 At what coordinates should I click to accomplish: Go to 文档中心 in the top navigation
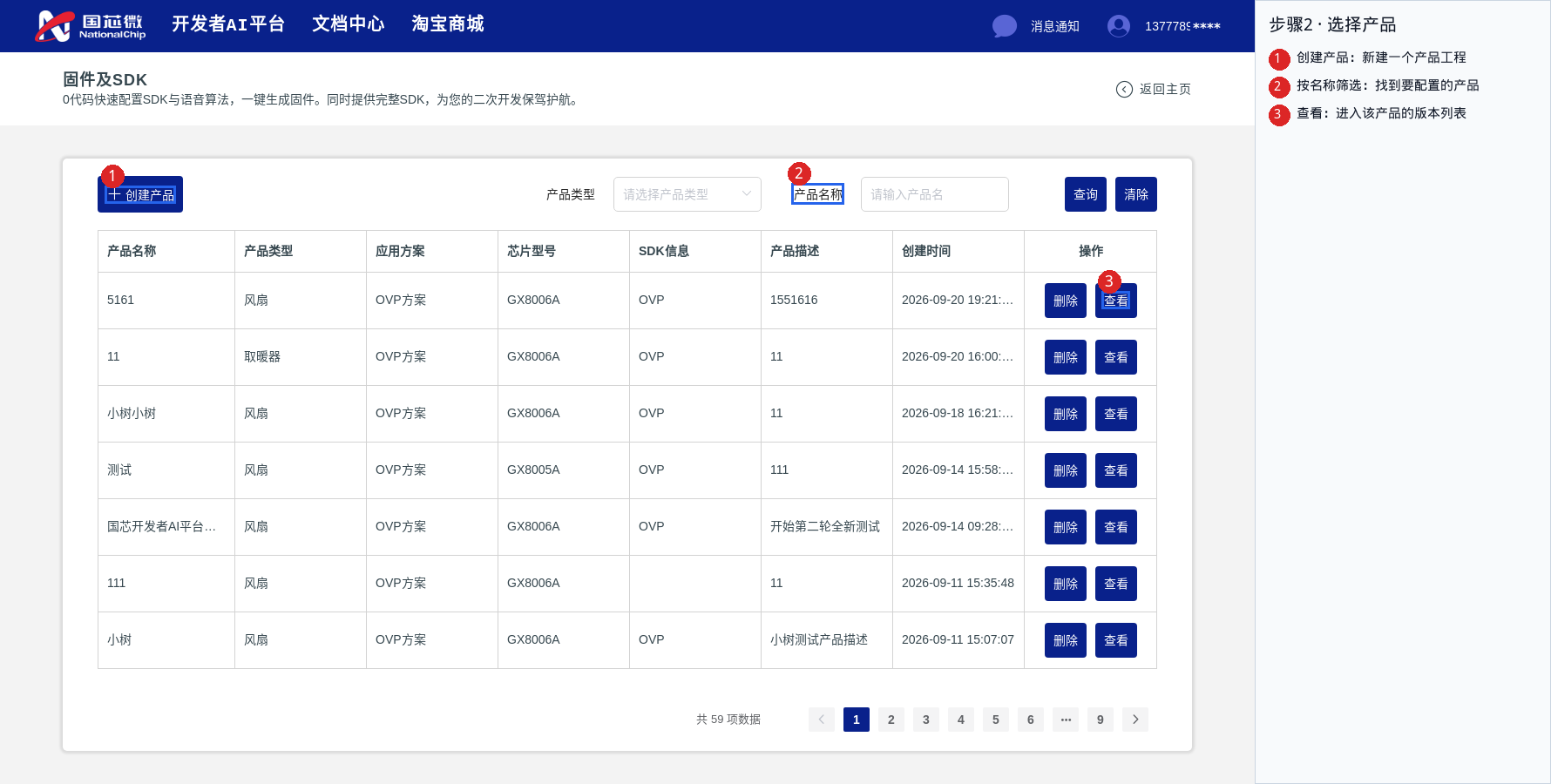coord(349,24)
